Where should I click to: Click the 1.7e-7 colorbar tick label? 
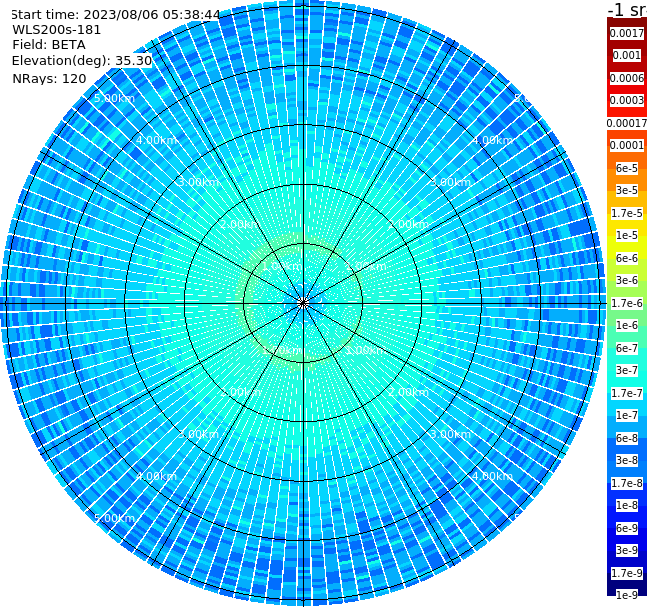point(627,393)
